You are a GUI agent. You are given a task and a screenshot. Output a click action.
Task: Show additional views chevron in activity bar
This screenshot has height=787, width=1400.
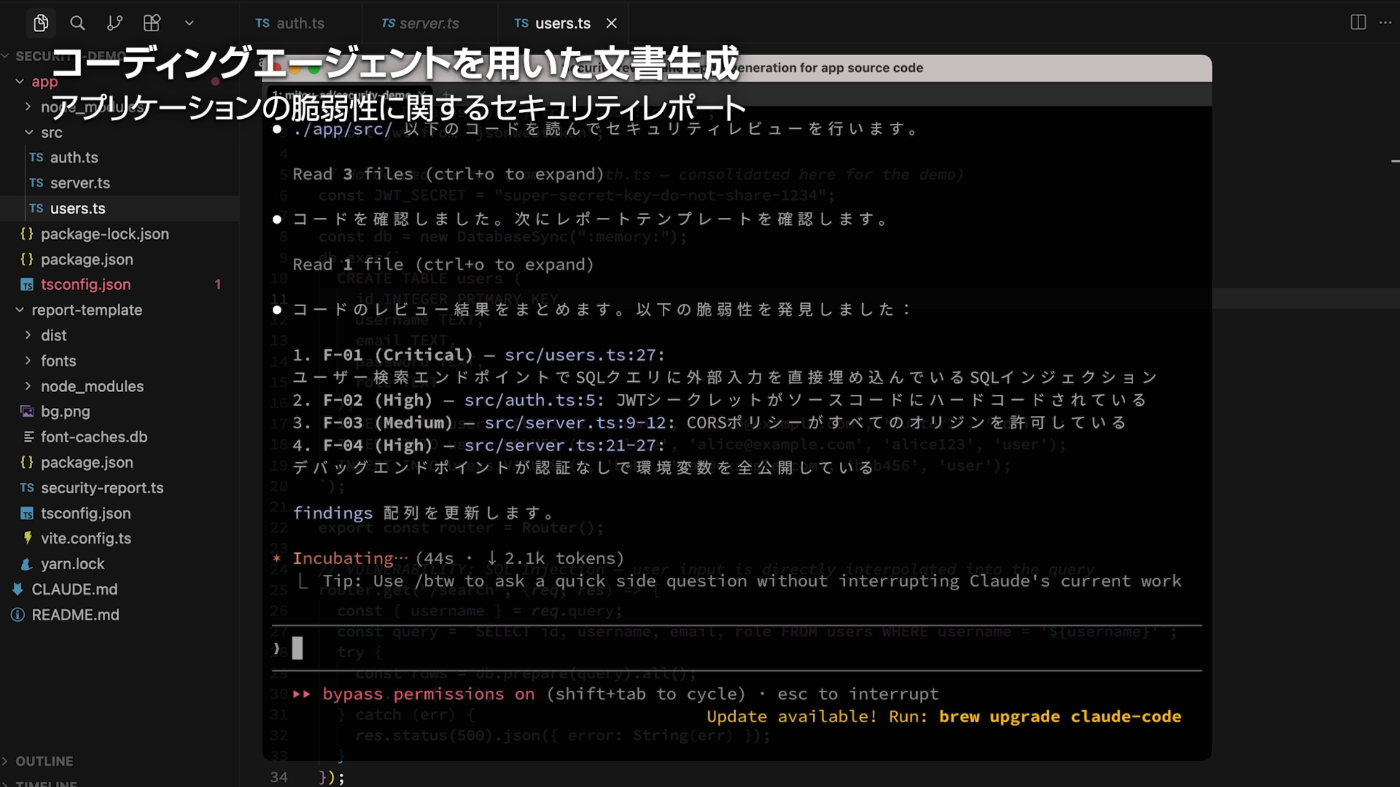189,23
